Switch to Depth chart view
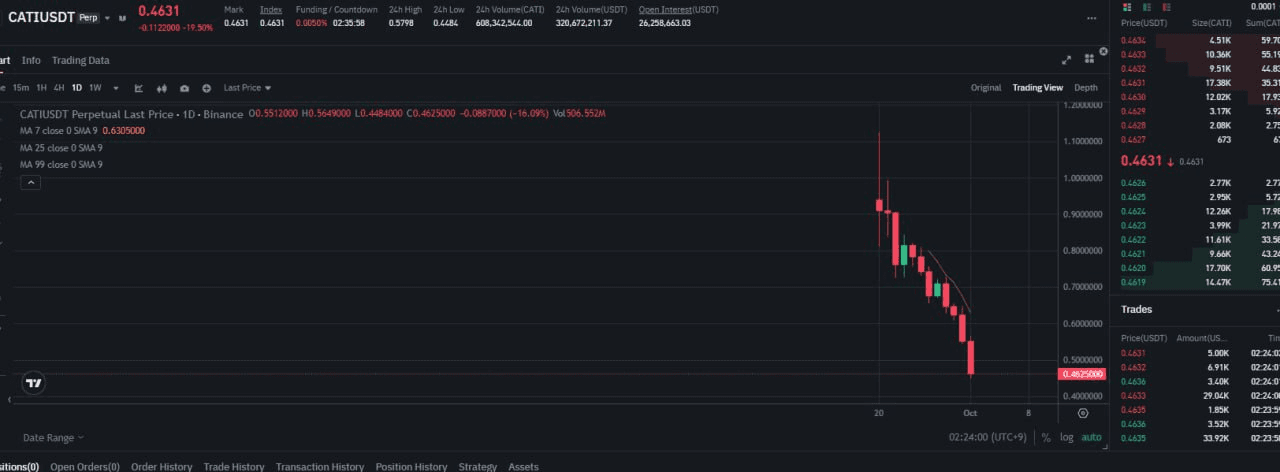The height and width of the screenshot is (472, 1280). click(x=1086, y=88)
